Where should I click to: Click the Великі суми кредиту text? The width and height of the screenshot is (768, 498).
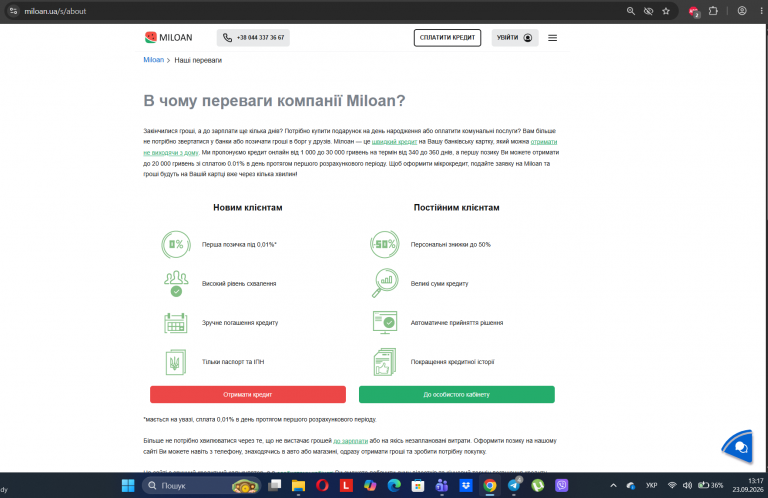[439, 284]
